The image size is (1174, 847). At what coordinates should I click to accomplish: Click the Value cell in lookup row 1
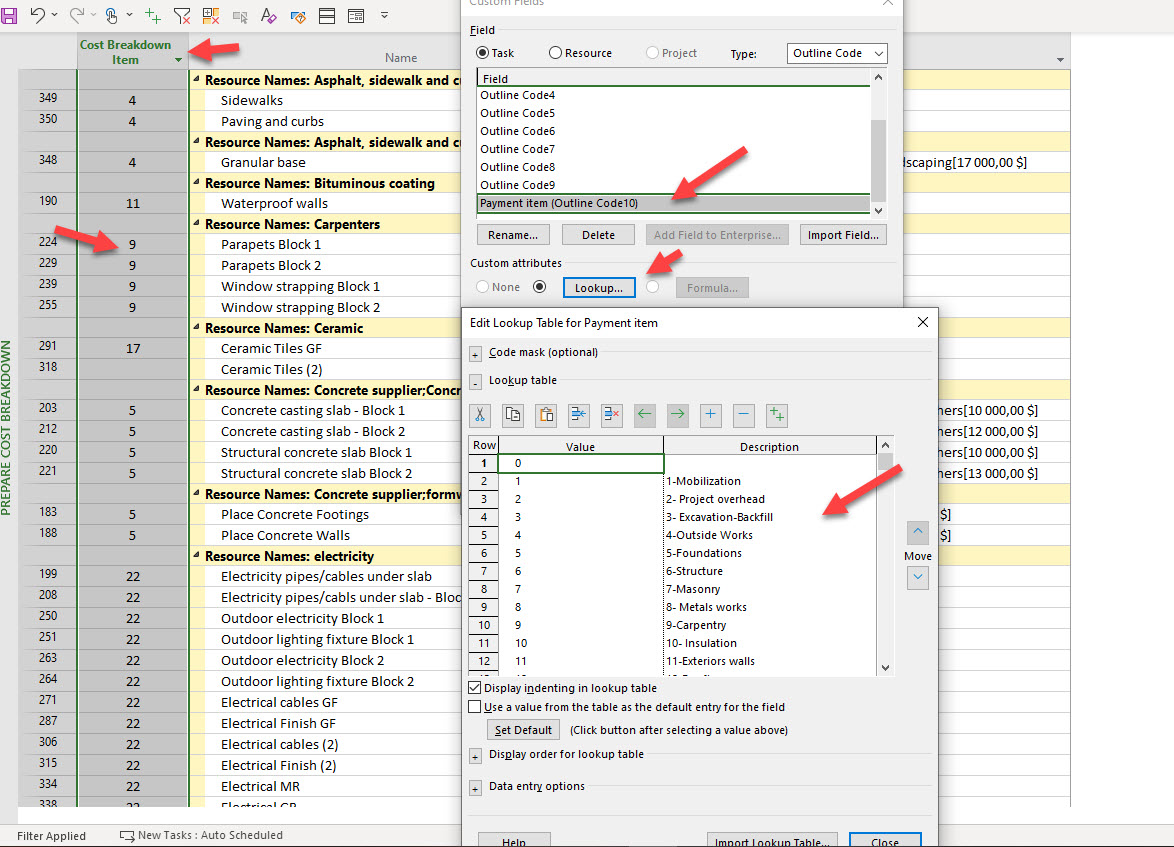tap(580, 464)
